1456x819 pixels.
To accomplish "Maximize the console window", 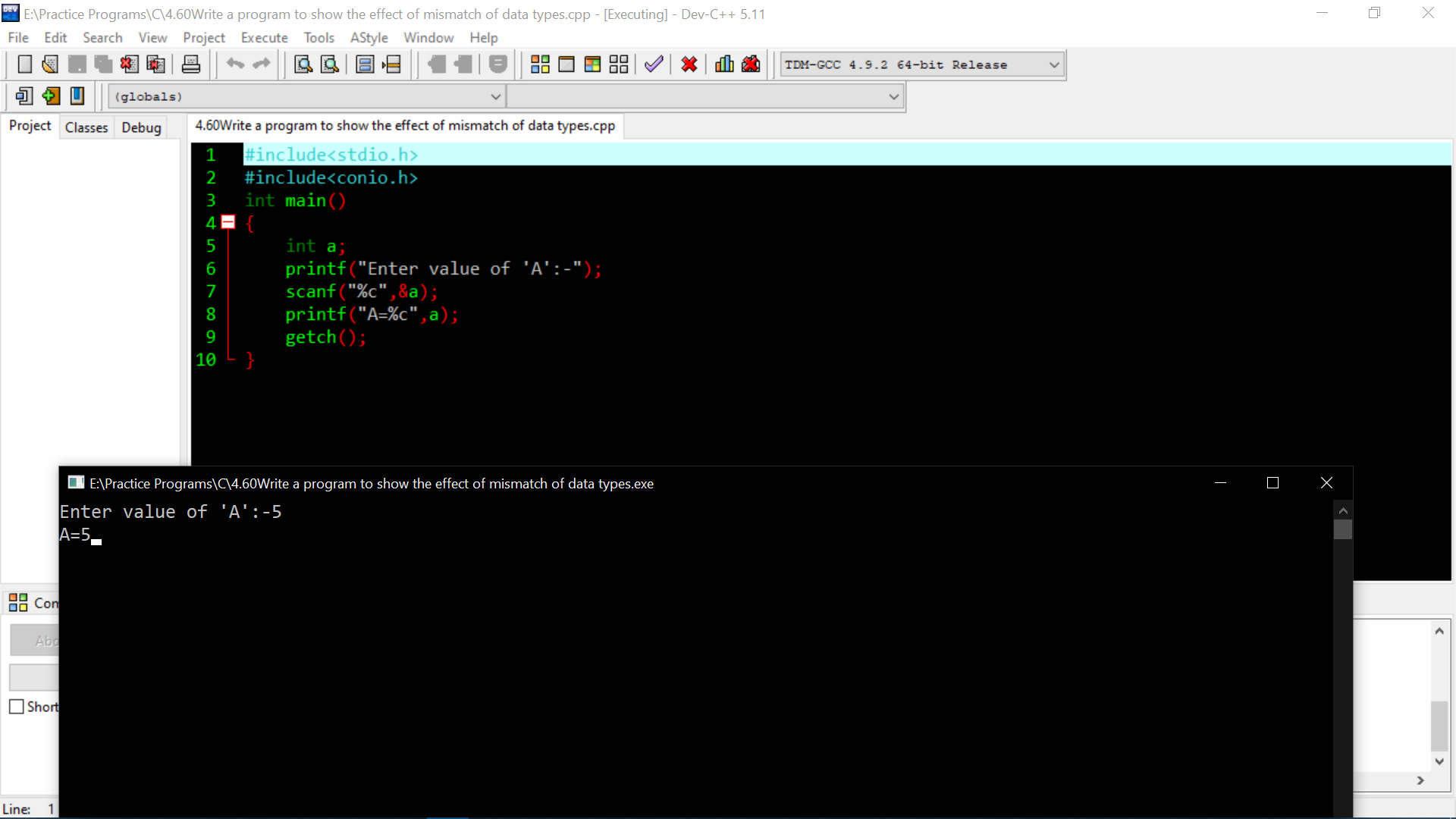I will (x=1272, y=483).
